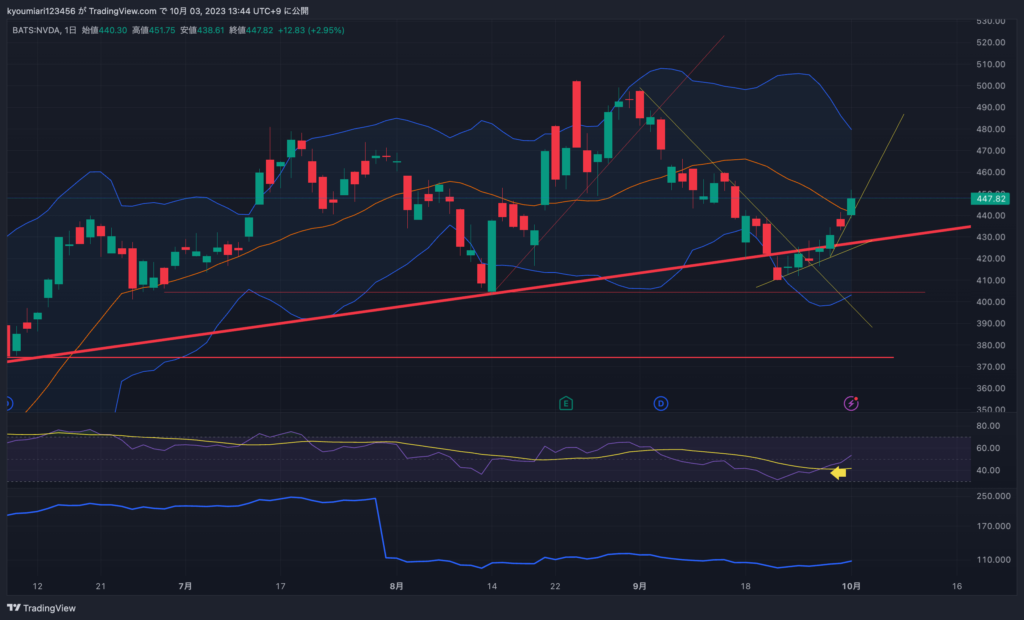Click the 490.00 price axis label
Viewport: 1024px width, 620px height.
pos(991,107)
